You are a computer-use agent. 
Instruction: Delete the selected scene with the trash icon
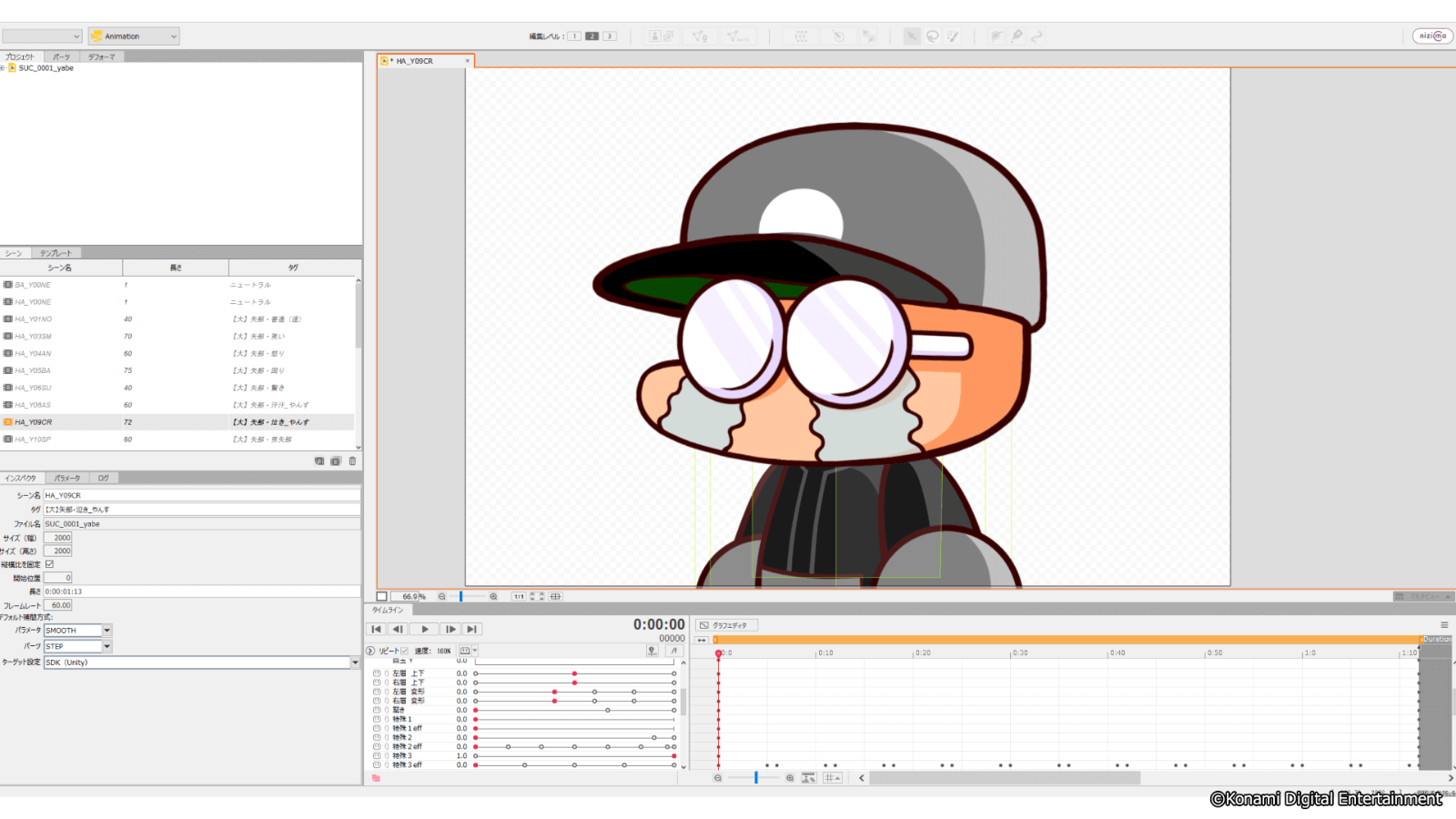point(352,461)
